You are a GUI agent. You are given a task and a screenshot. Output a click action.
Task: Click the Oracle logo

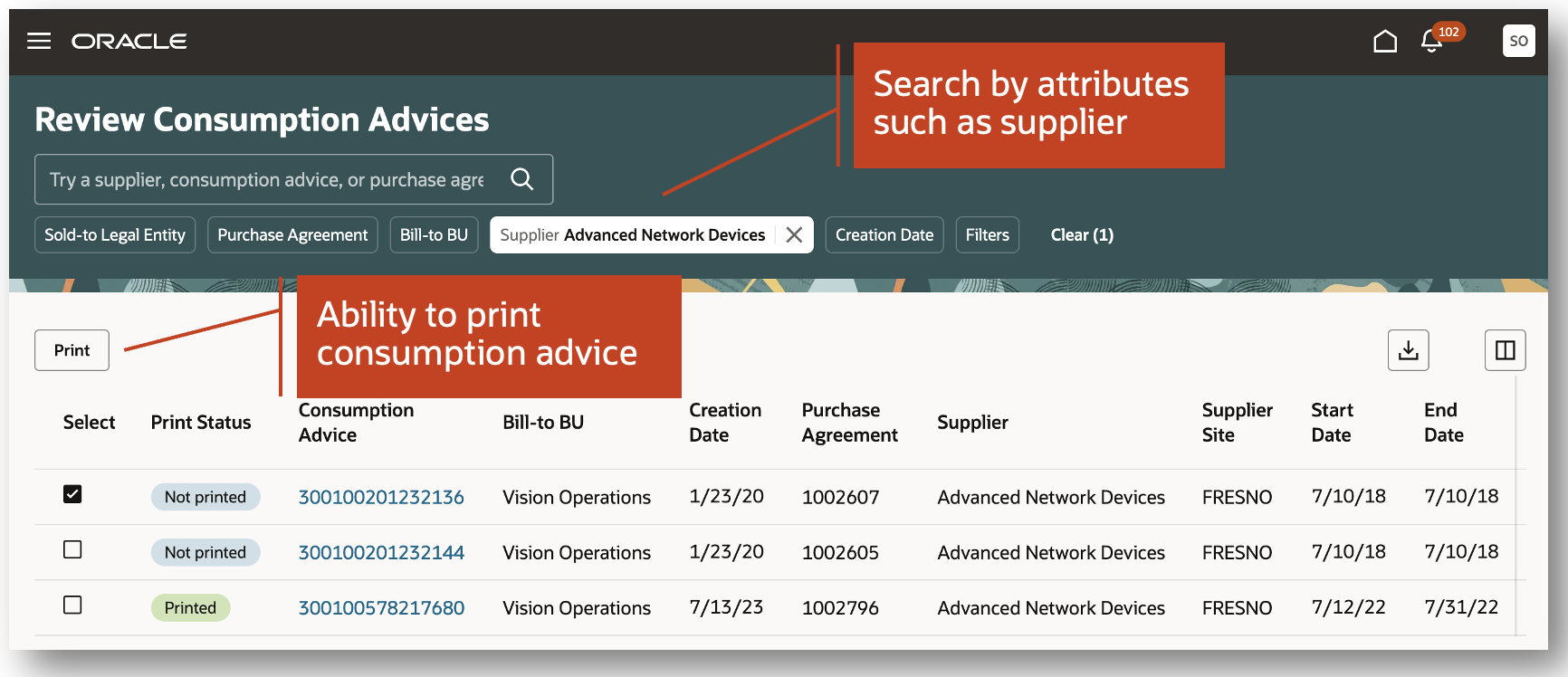(129, 41)
